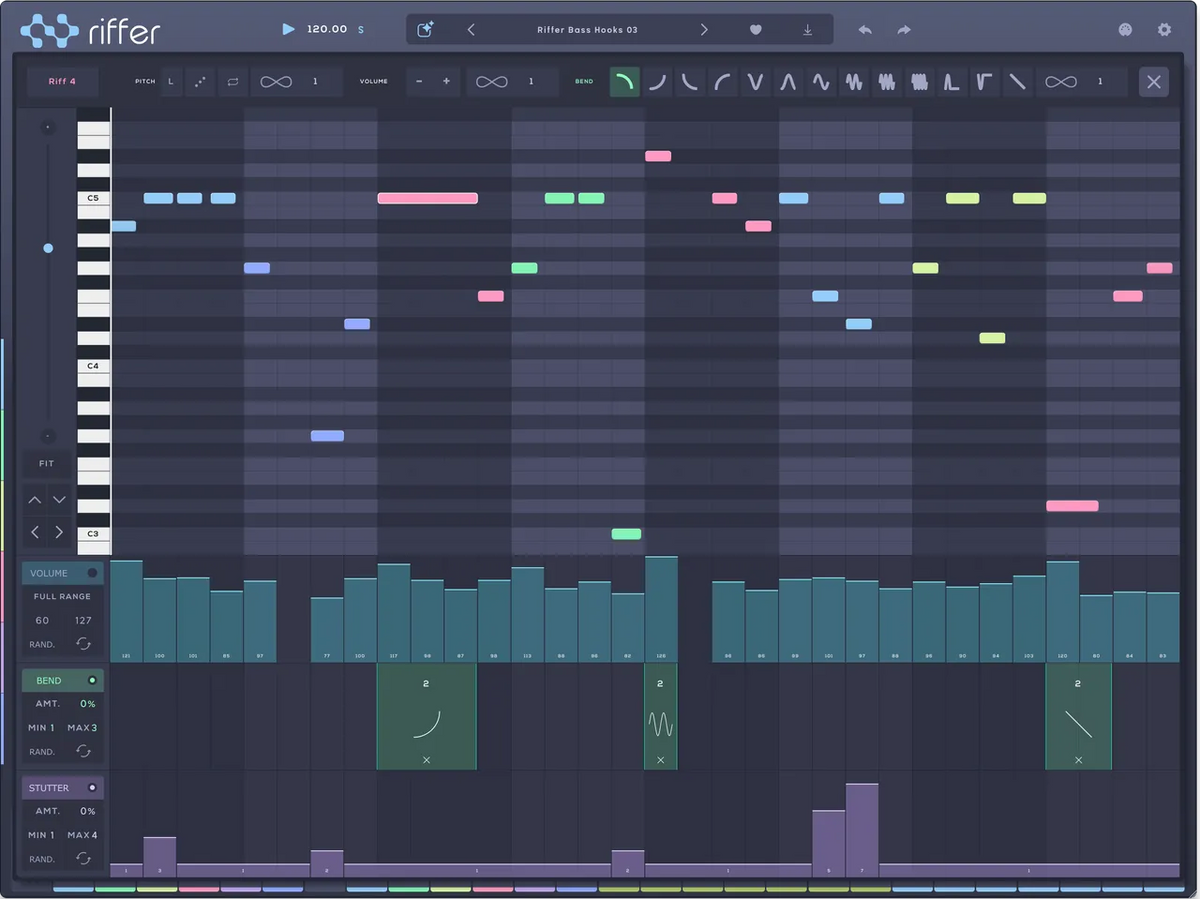1200x899 pixels.
Task: Click the C5 piano key
Action: click(93, 198)
